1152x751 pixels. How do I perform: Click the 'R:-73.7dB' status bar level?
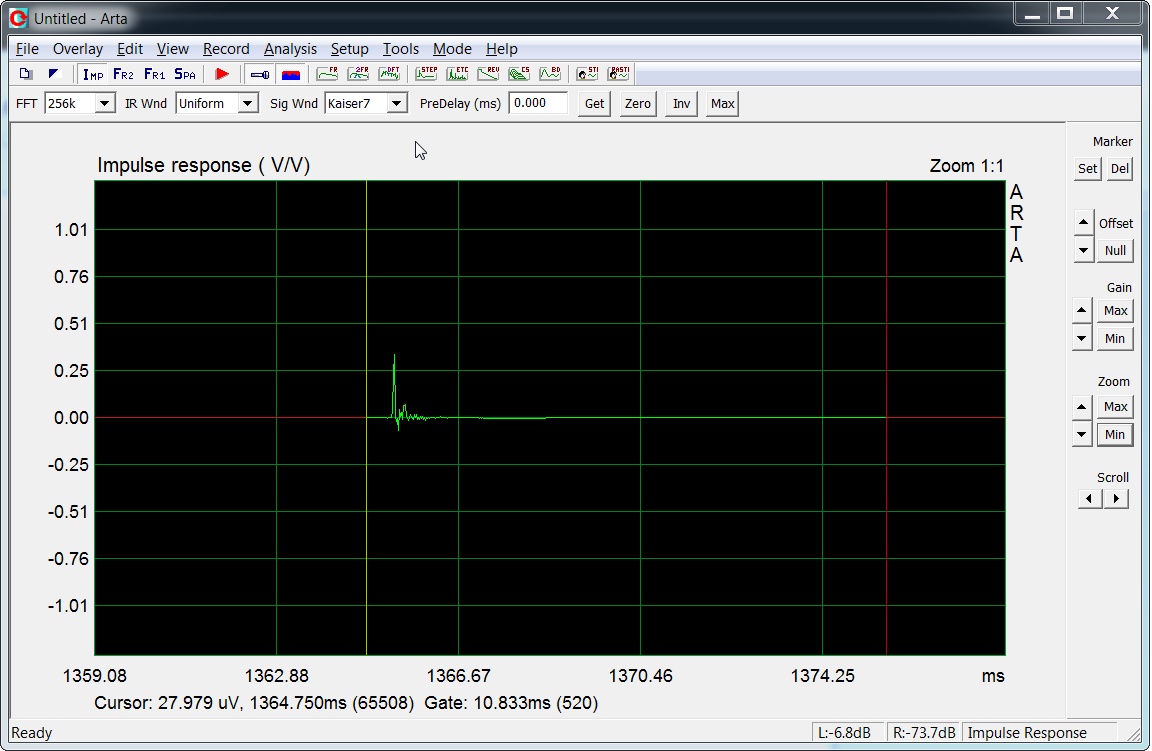pos(924,733)
